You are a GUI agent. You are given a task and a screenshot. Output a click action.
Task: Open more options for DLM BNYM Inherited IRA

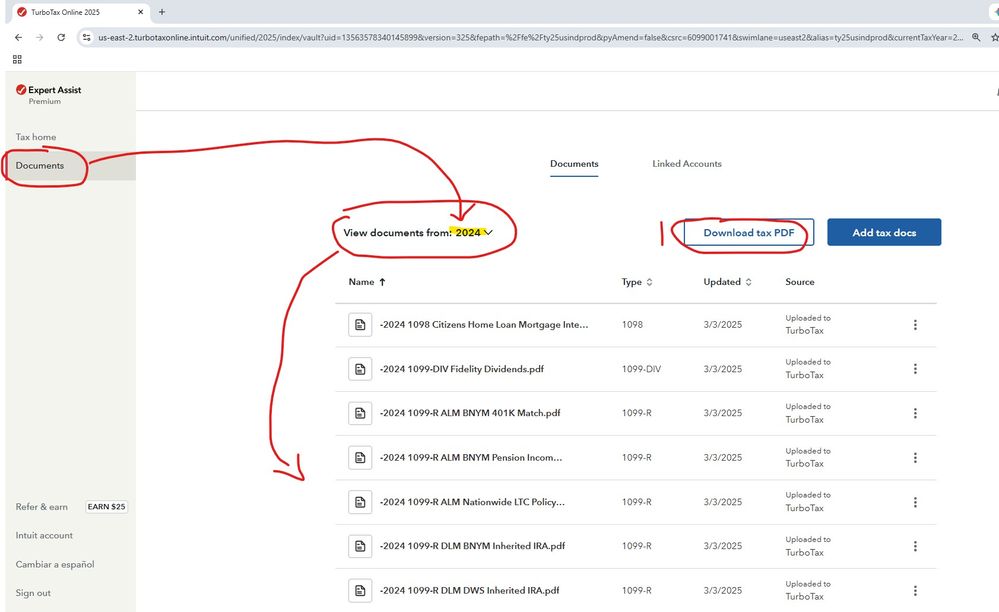915,546
